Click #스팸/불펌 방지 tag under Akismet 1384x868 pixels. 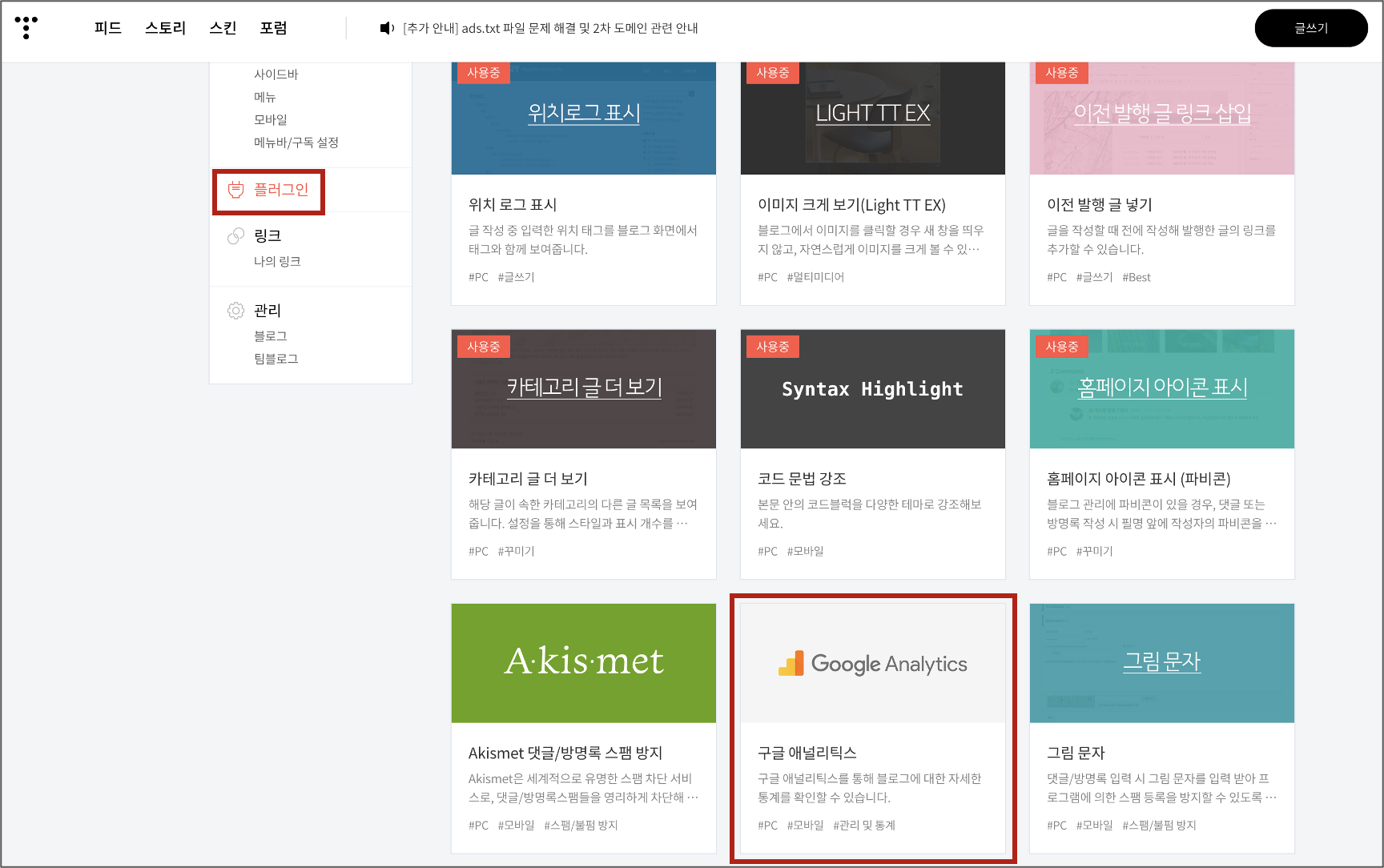[581, 825]
